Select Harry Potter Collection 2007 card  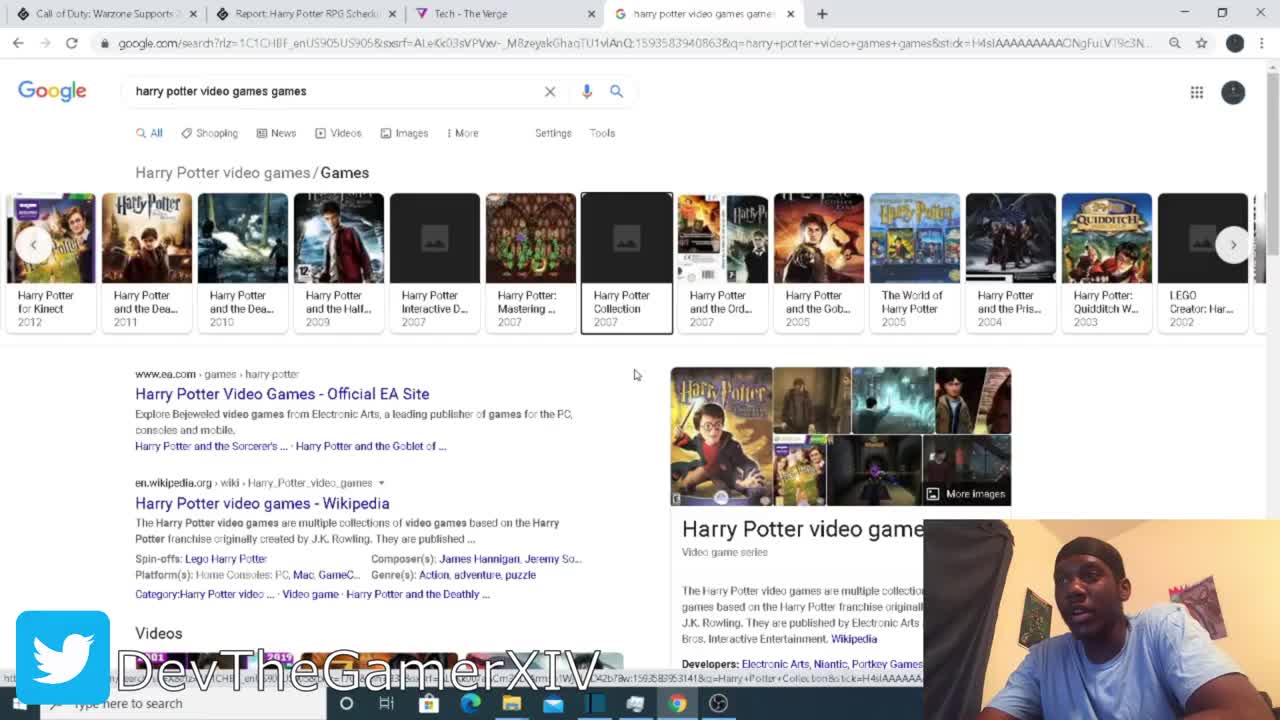pyautogui.click(x=627, y=262)
